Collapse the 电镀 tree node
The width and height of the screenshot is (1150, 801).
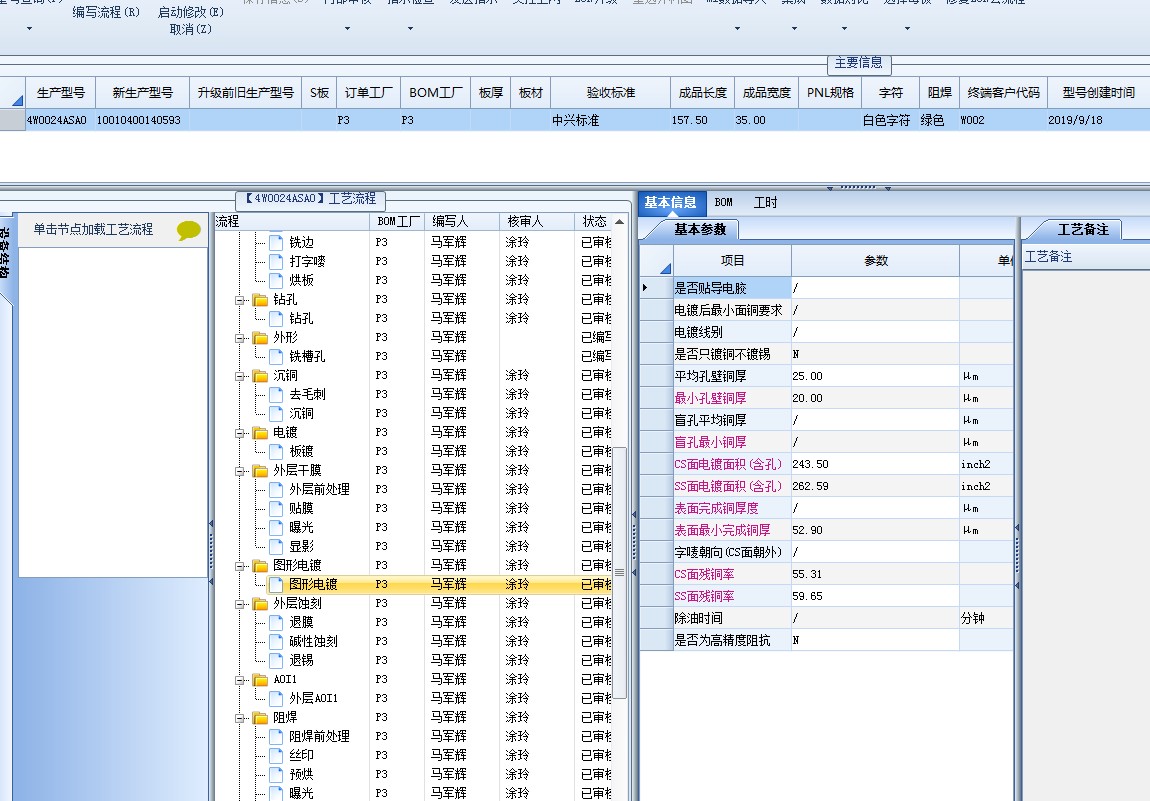240,434
